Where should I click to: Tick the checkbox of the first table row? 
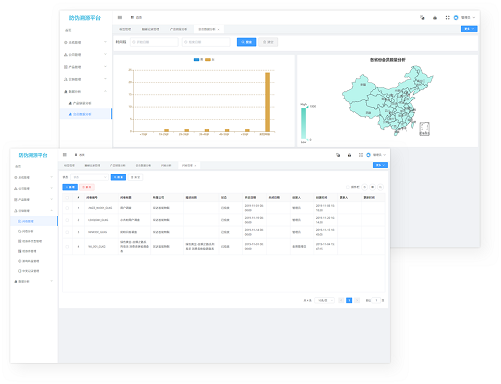tap(67, 208)
